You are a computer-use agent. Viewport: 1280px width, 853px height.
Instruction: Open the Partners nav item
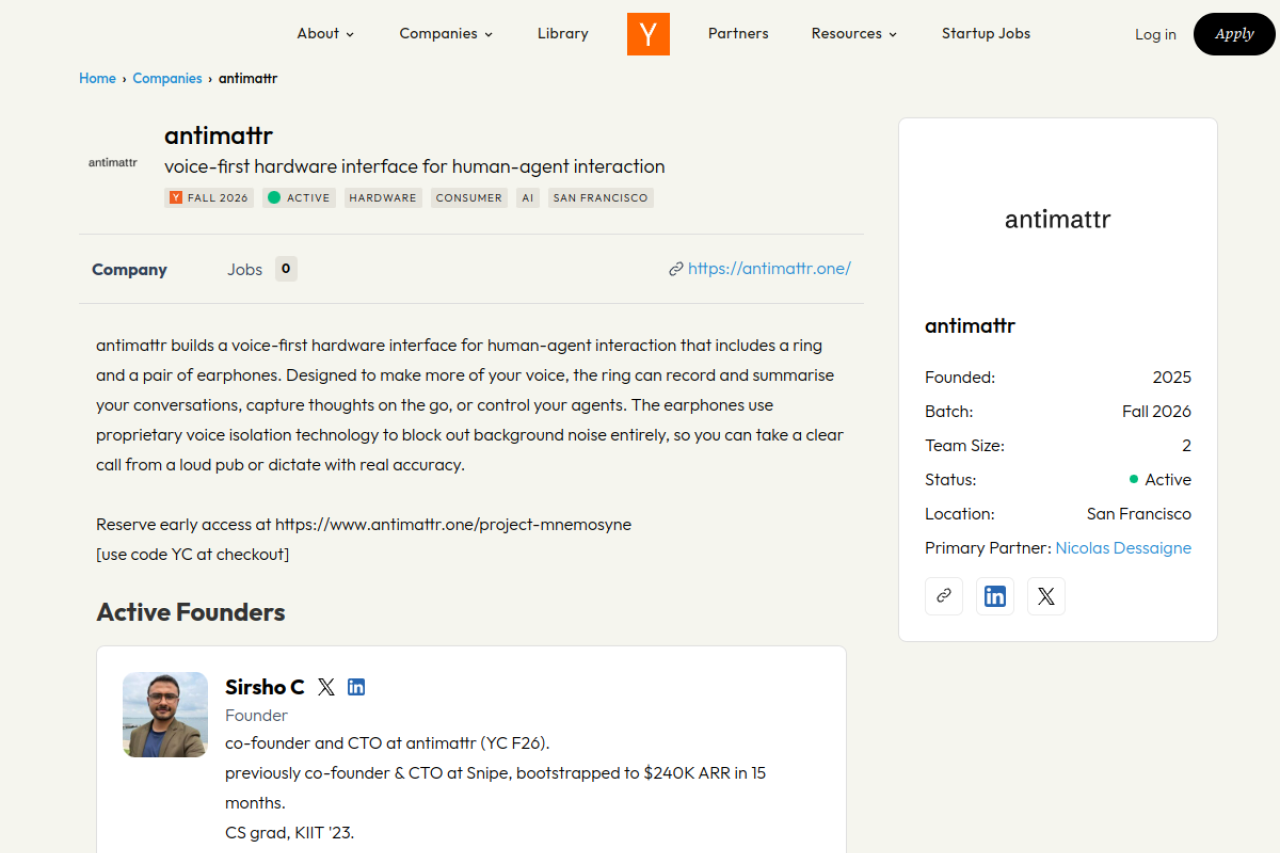coord(738,34)
